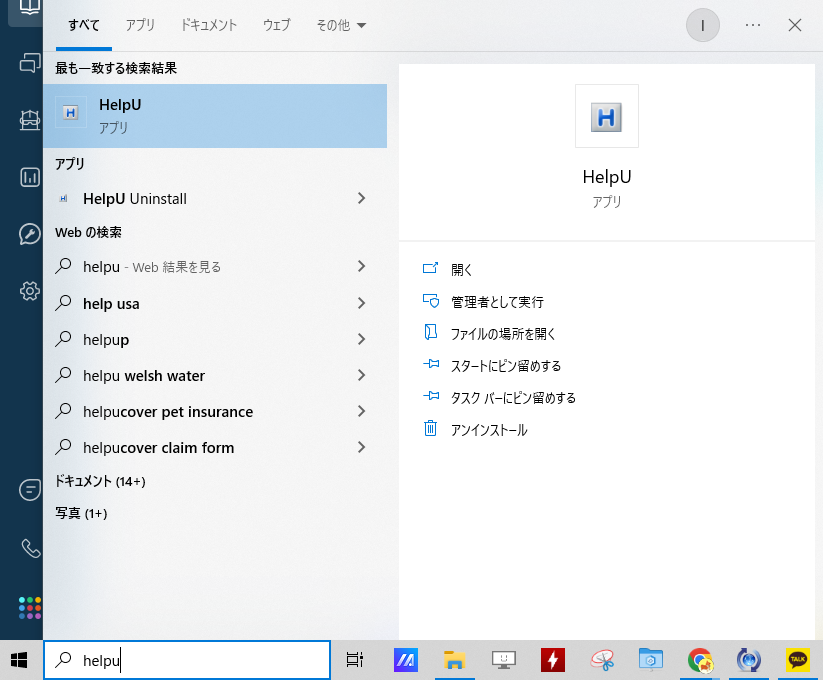
Task: Open the gear settings sidebar icon
Action: [x=30, y=291]
